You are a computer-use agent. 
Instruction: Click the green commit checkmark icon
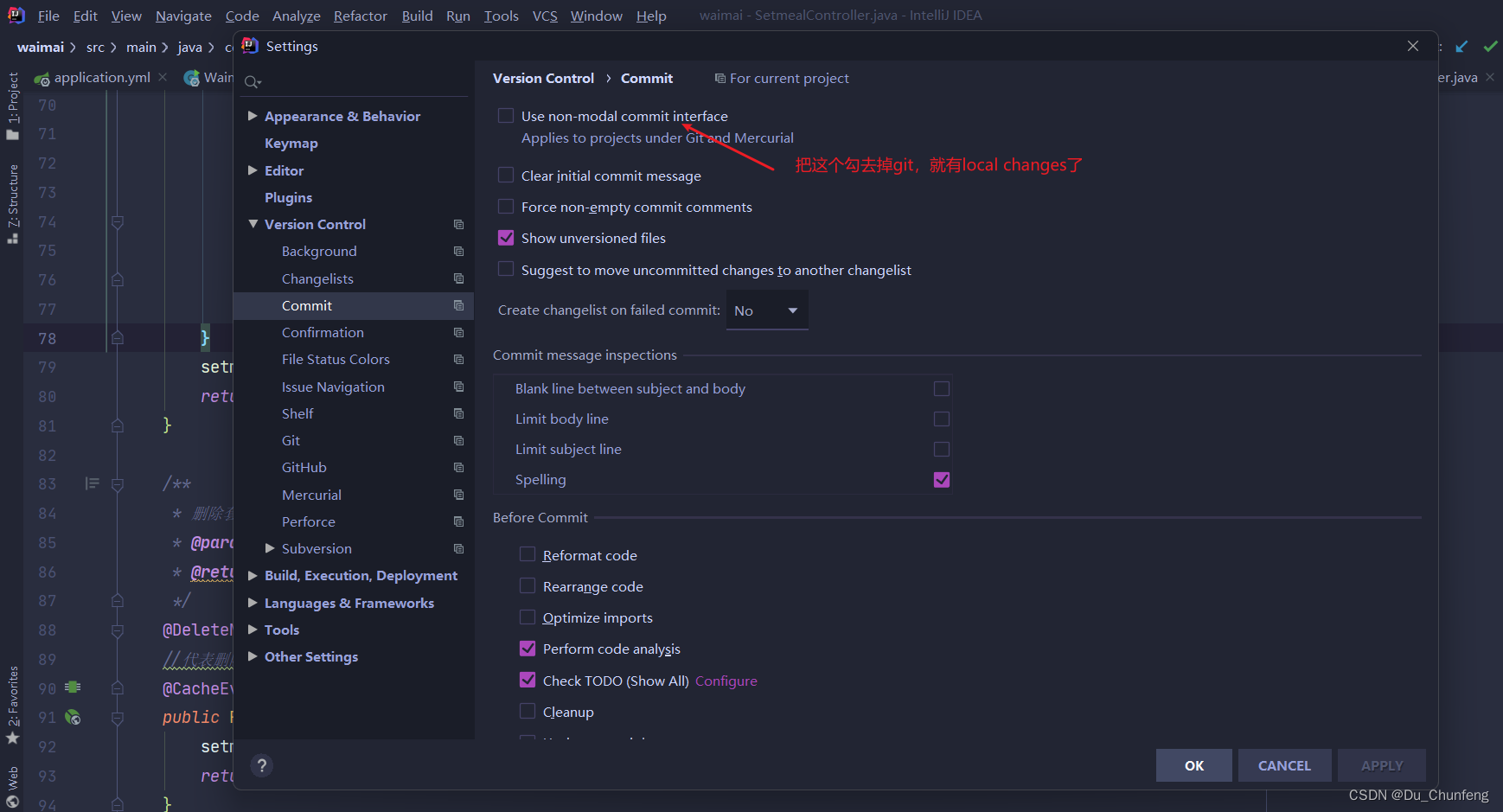[1490, 47]
